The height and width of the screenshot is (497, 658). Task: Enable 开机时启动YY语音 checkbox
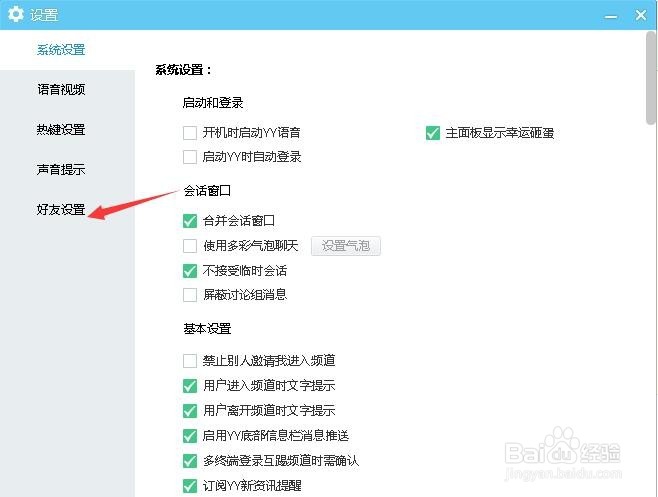190,133
